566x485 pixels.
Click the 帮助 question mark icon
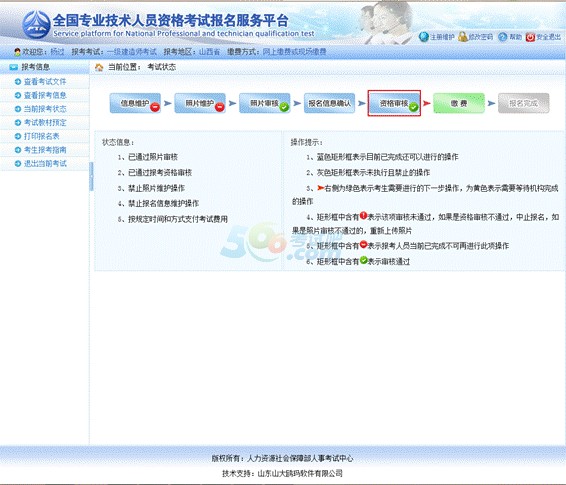point(502,37)
